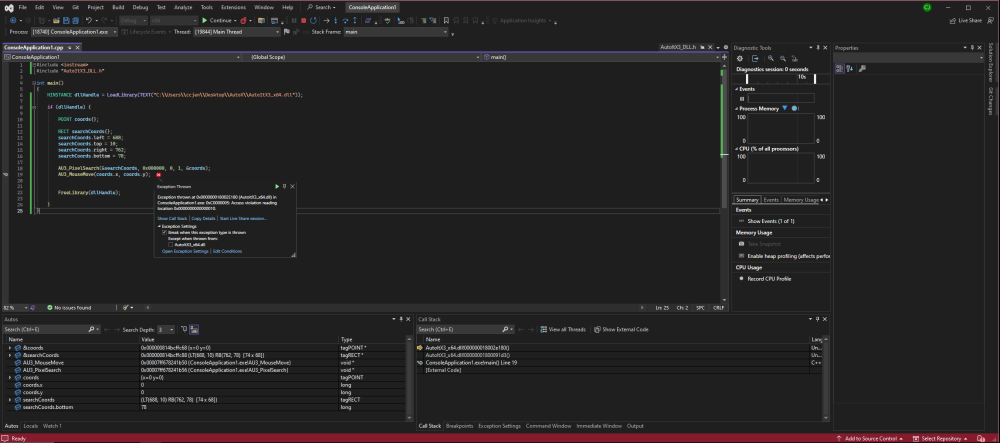Click Zoom Out icon in Diagnostic Tools

[783, 58]
